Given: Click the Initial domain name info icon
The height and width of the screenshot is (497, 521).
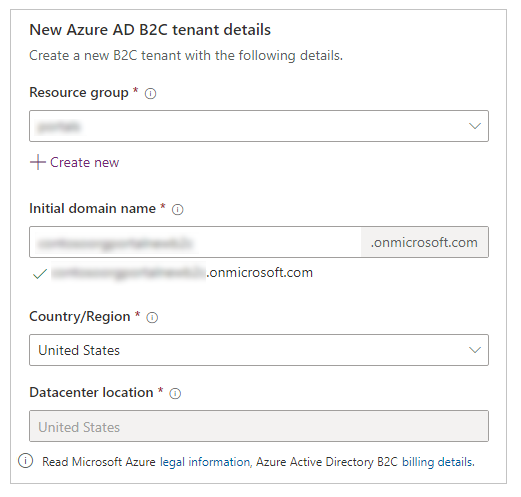Looking at the screenshot, I should point(177,210).
